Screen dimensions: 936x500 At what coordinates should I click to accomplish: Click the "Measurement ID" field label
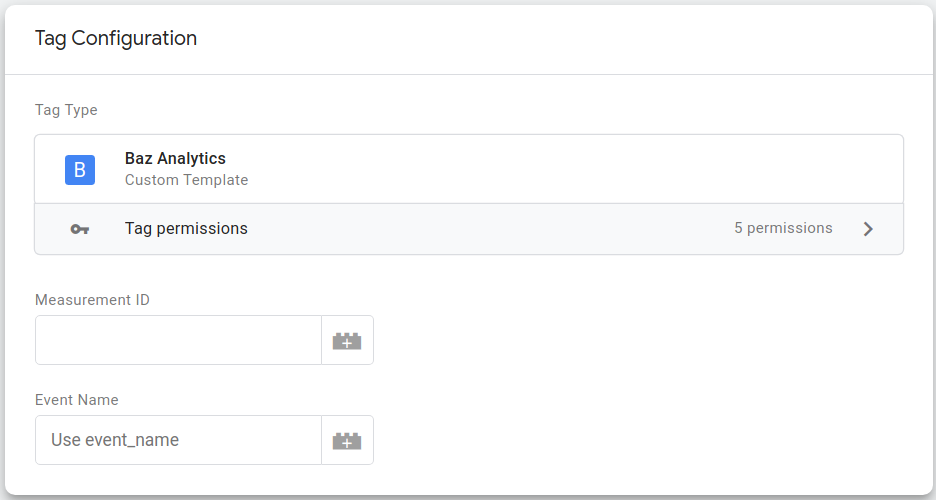click(x=92, y=300)
